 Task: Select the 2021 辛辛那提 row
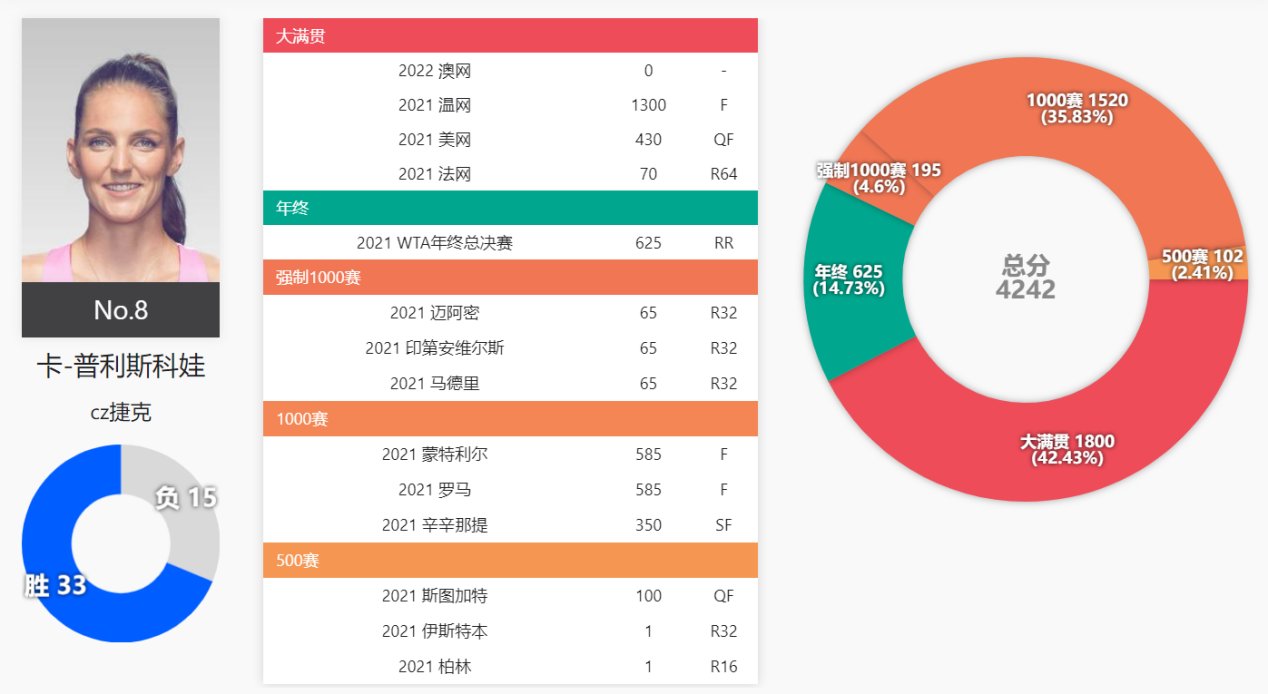(x=510, y=525)
